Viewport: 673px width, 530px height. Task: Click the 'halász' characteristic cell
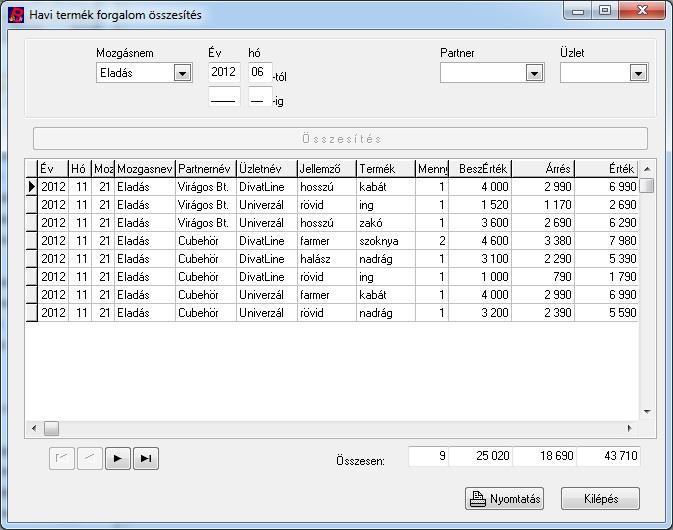point(327,259)
